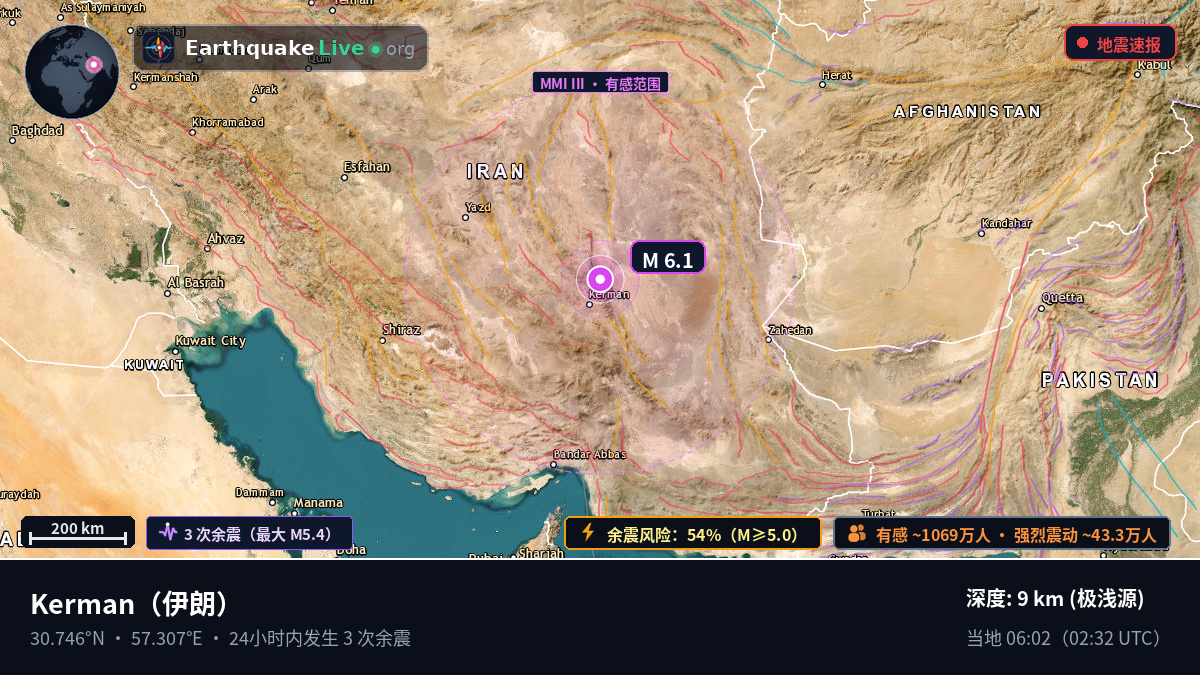
Task: Click the Shiraz city label
Action: coord(402,329)
